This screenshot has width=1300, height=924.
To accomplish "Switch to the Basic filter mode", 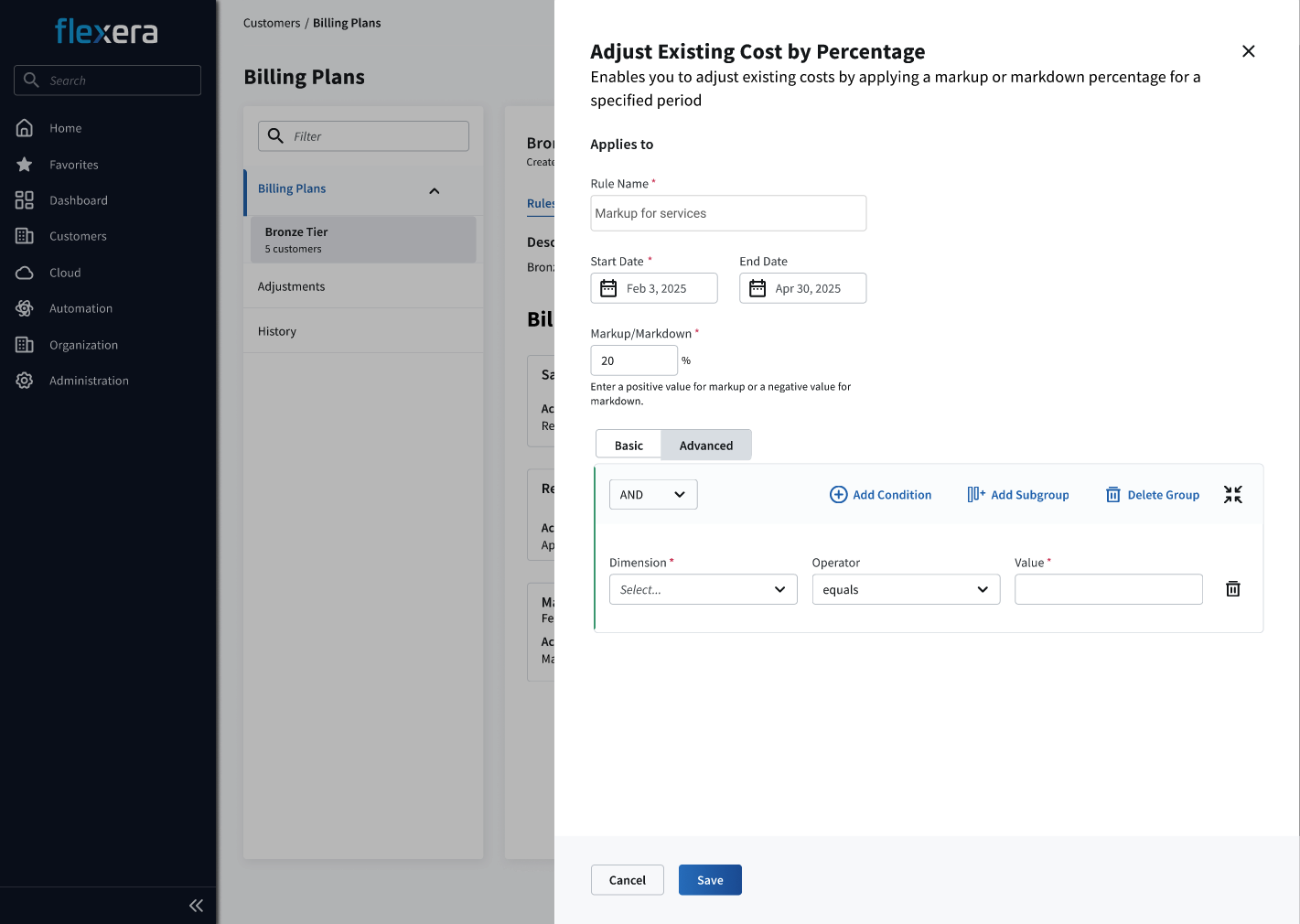I will (x=629, y=446).
